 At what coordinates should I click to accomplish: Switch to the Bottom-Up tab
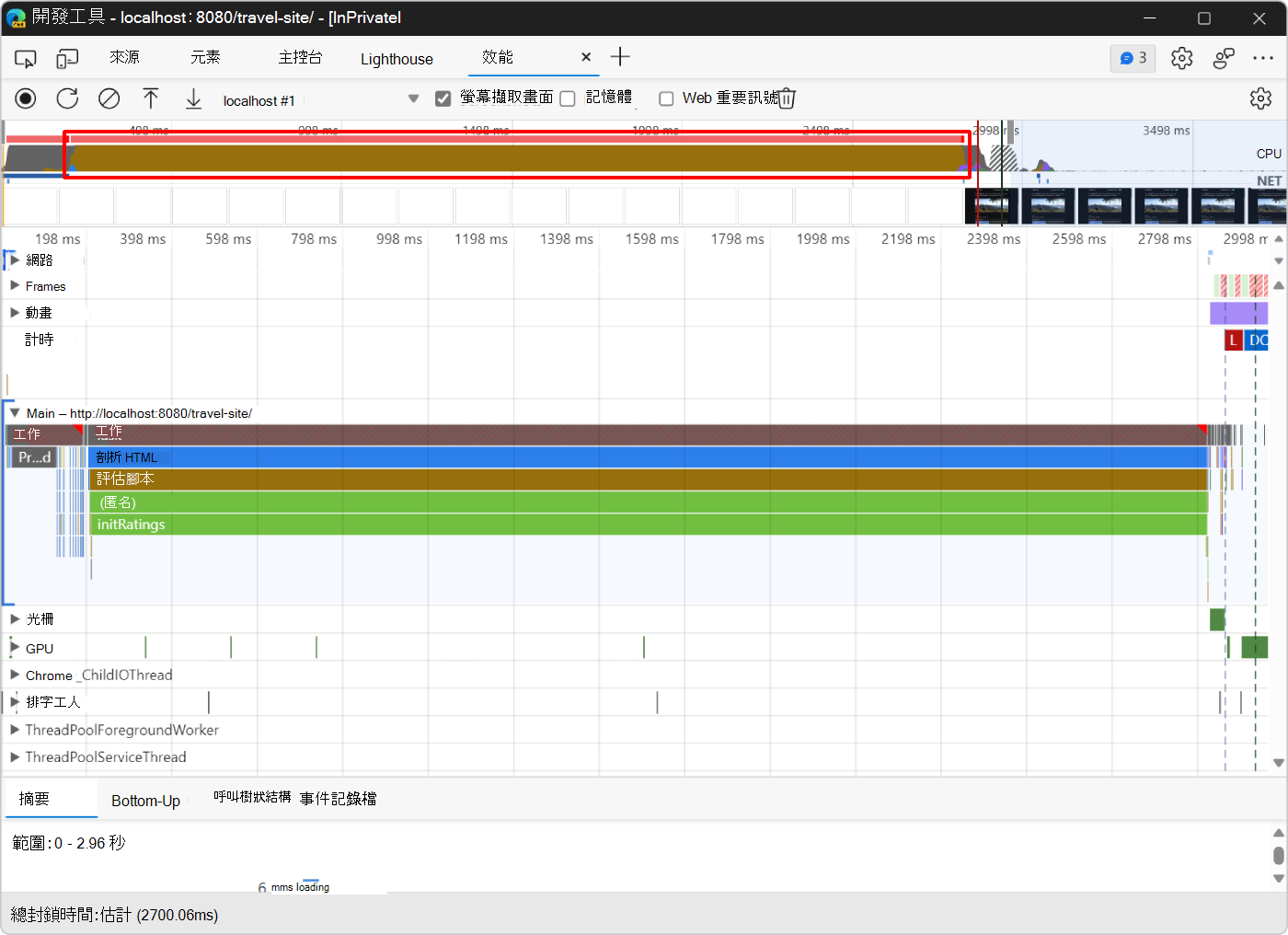145,801
